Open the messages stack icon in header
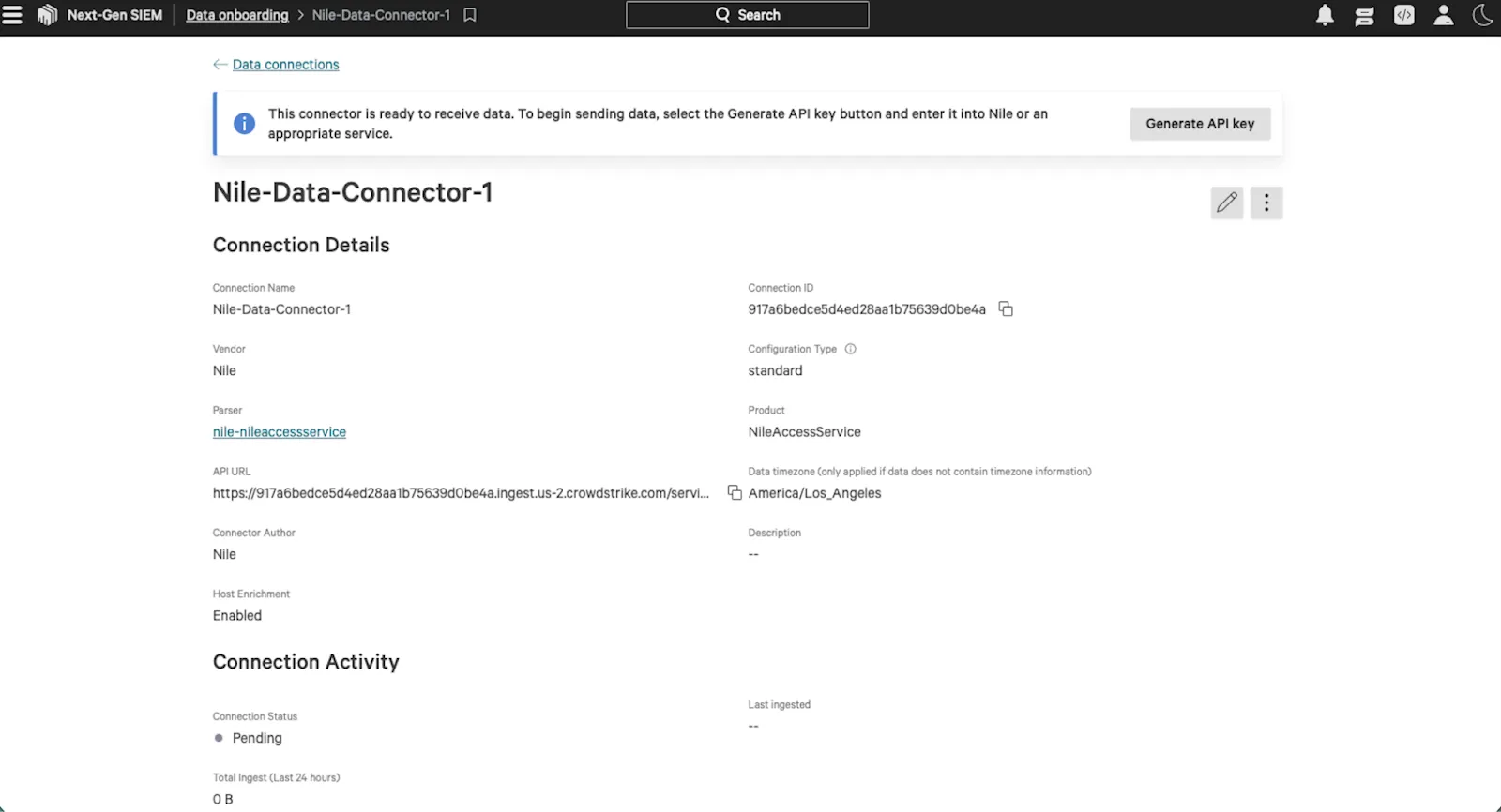Screen dimensions: 1501x812 coord(1364,15)
